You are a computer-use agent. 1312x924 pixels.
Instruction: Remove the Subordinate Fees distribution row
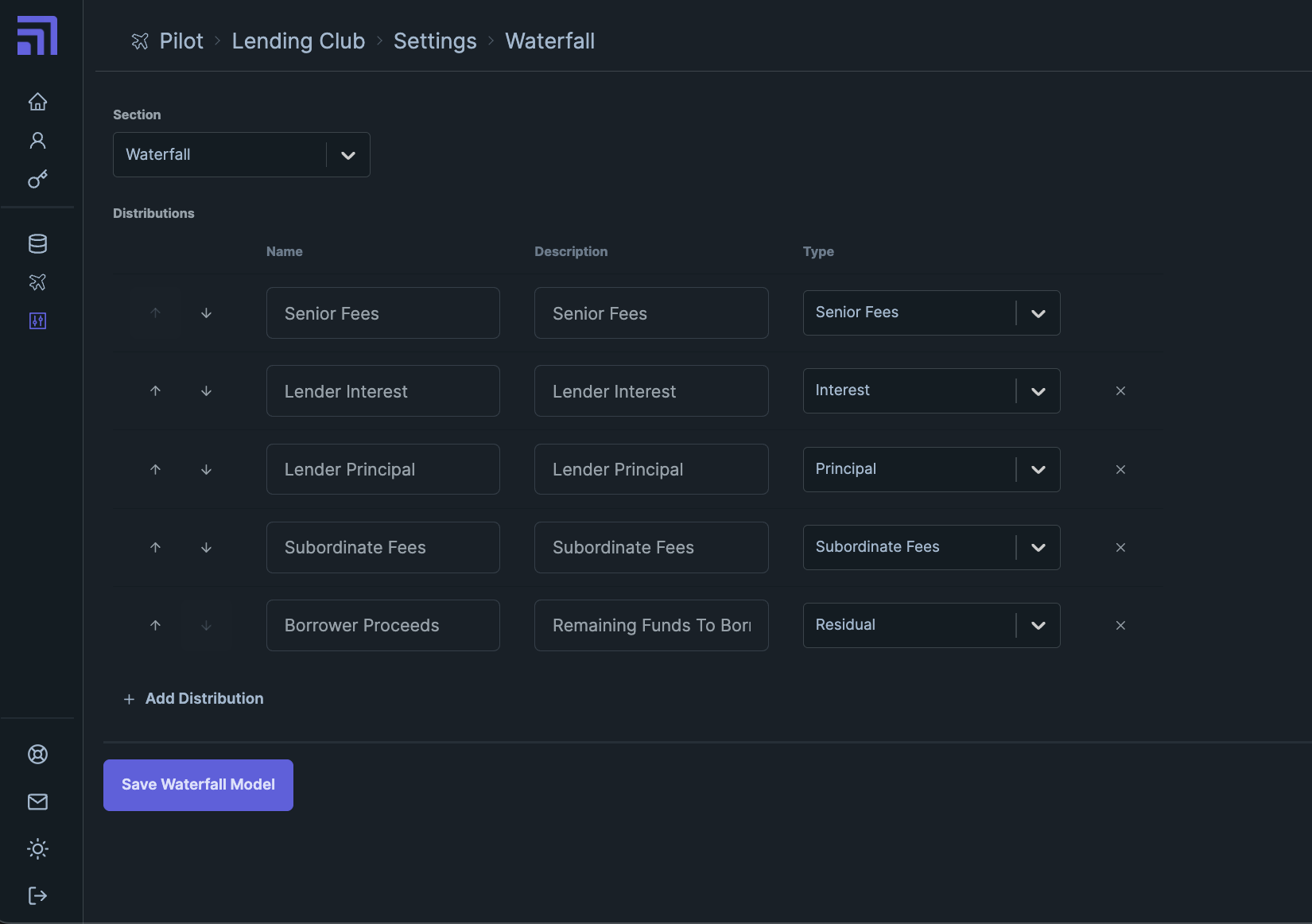[x=1120, y=547]
